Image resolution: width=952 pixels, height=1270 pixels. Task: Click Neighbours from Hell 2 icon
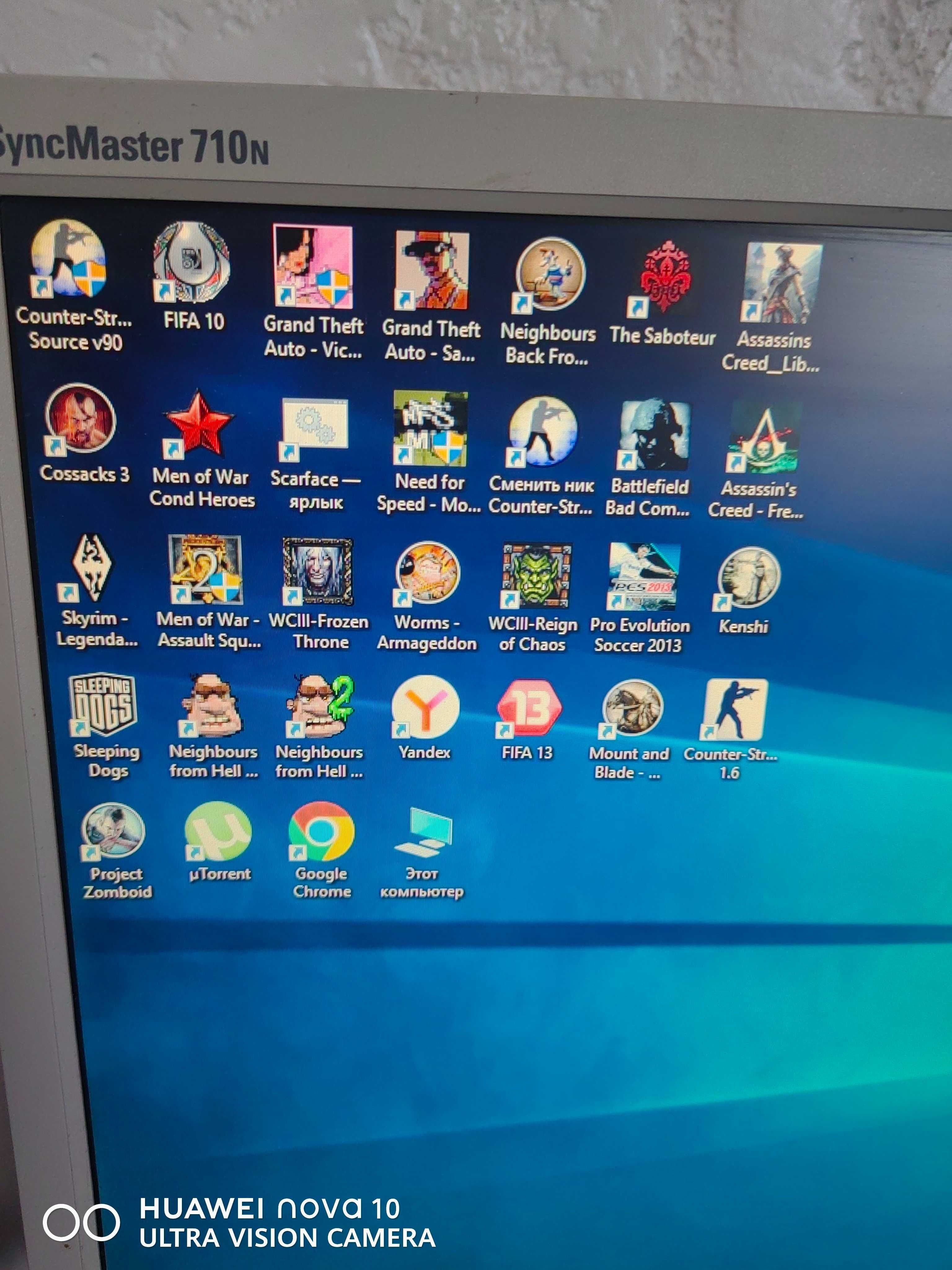[x=320, y=706]
